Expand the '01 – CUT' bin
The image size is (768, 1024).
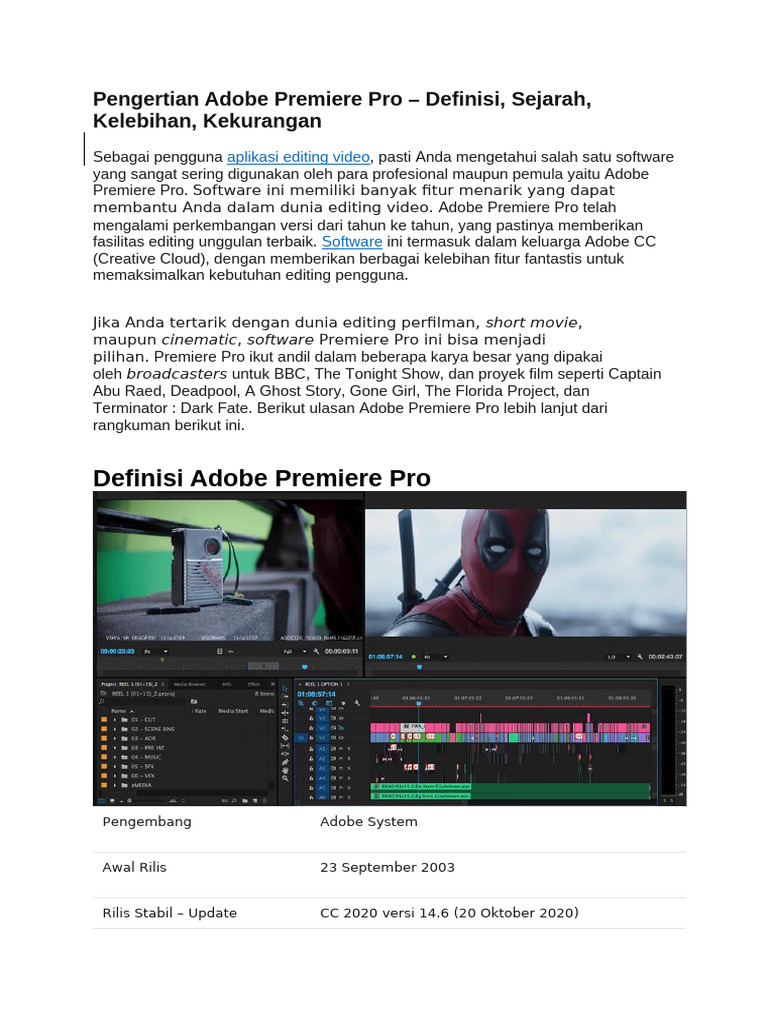click(115, 720)
